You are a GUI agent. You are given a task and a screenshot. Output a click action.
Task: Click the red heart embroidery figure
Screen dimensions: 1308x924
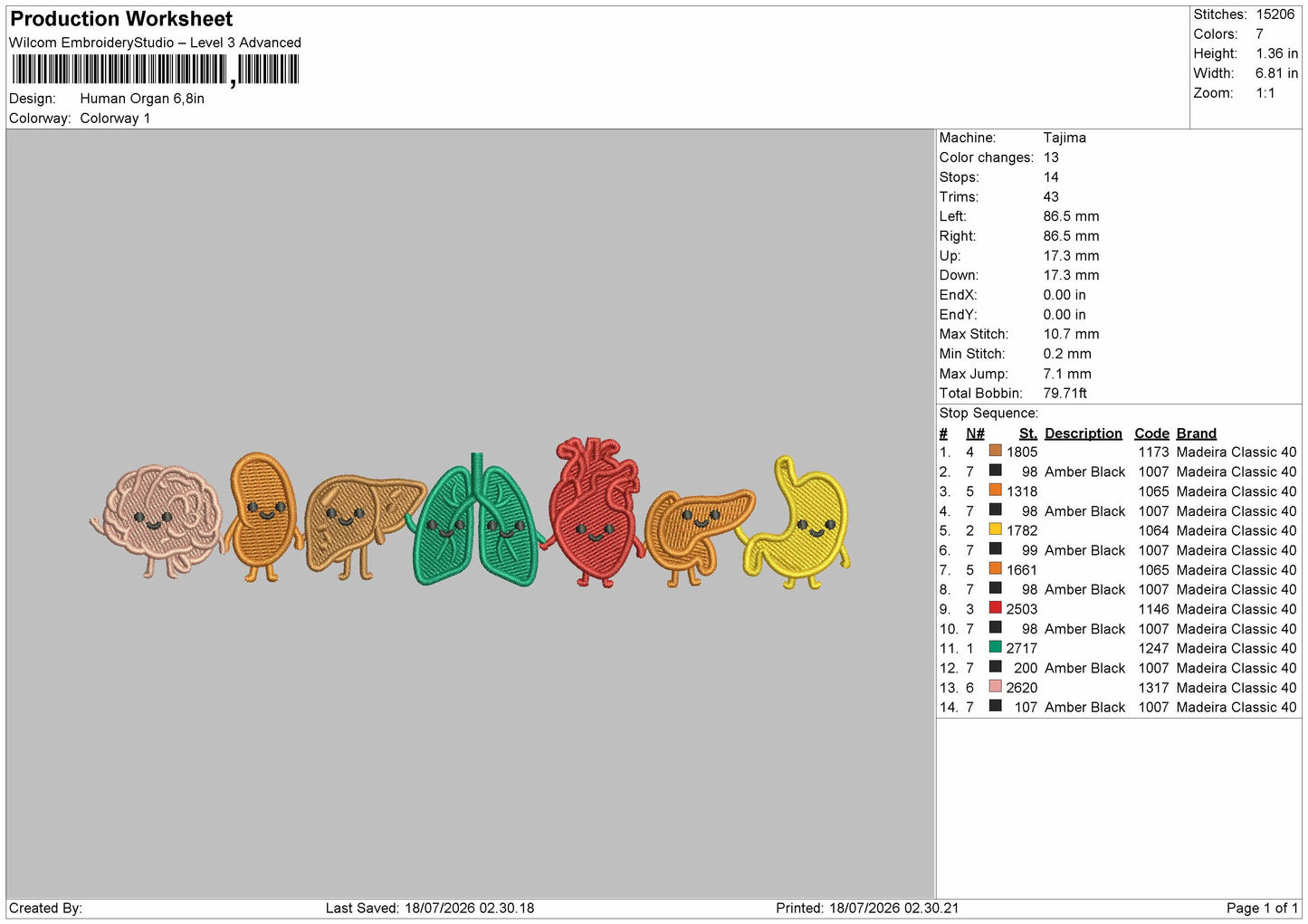pyautogui.click(x=596, y=511)
